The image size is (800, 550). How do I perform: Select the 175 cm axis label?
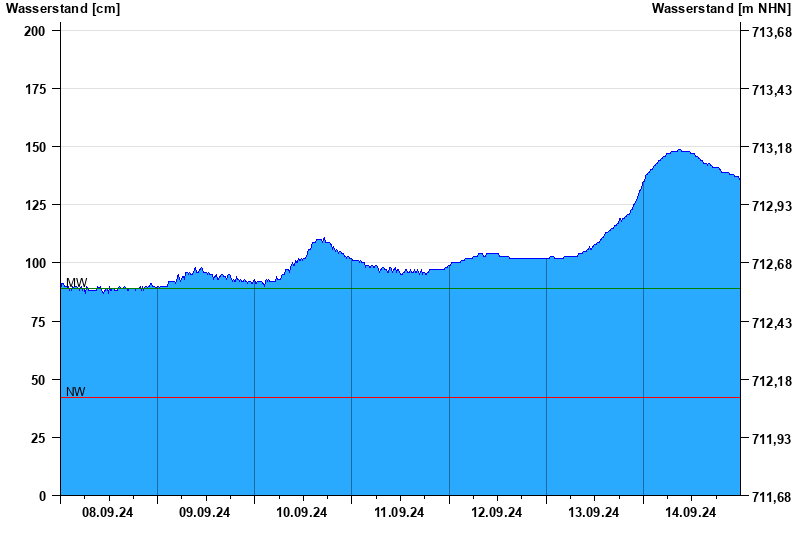(35, 89)
